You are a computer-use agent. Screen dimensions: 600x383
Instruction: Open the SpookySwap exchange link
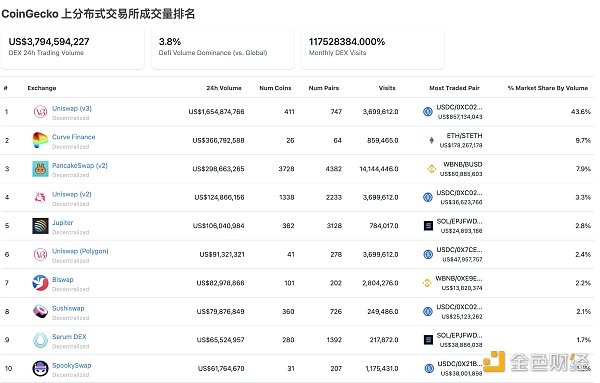[x=72, y=365]
